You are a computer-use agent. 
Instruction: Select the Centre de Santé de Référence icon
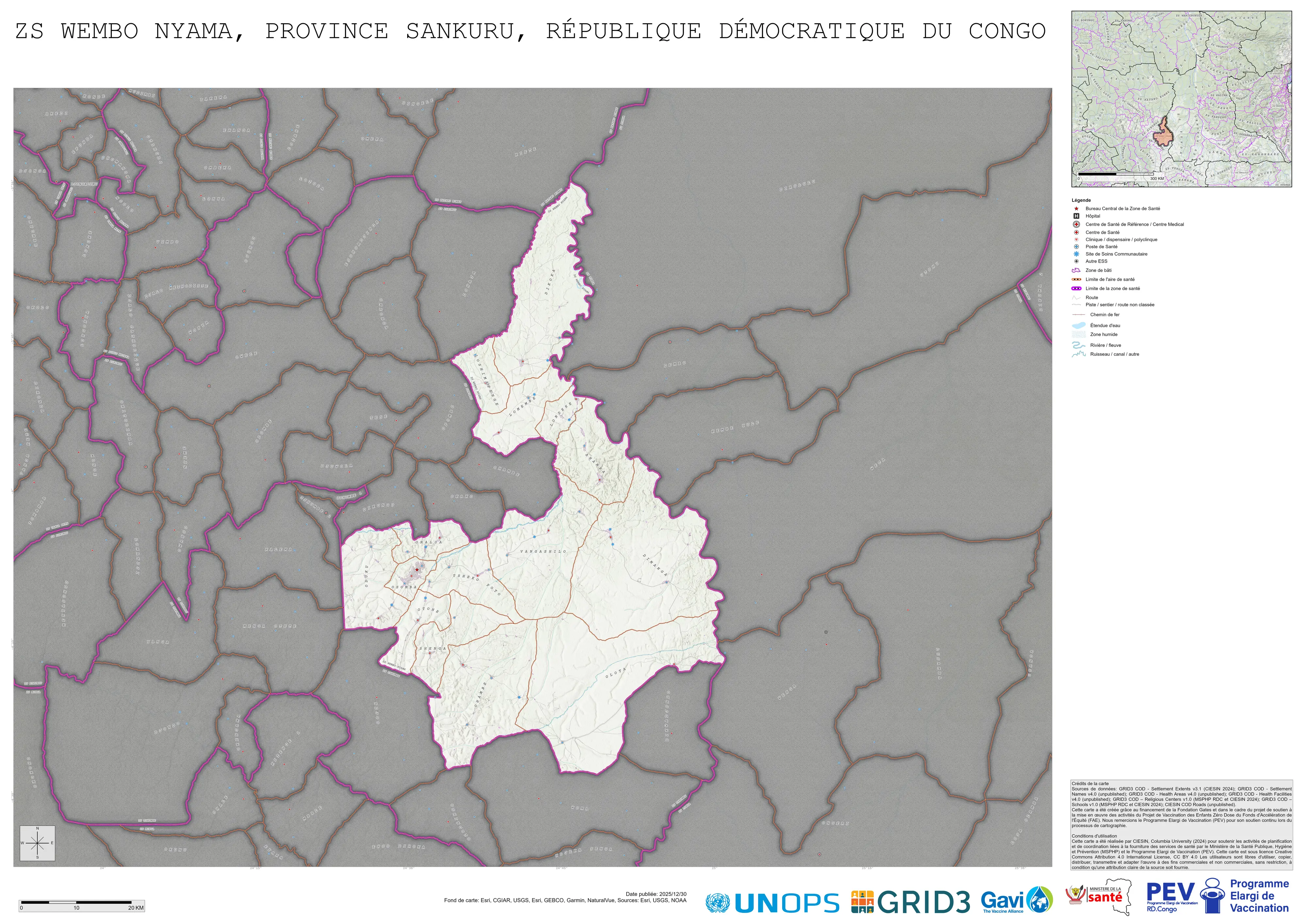(1076, 224)
